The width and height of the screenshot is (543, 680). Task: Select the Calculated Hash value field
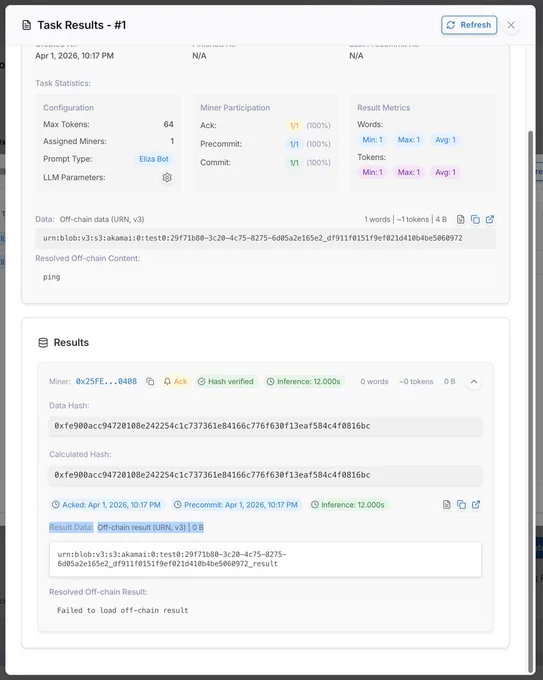(x=265, y=475)
